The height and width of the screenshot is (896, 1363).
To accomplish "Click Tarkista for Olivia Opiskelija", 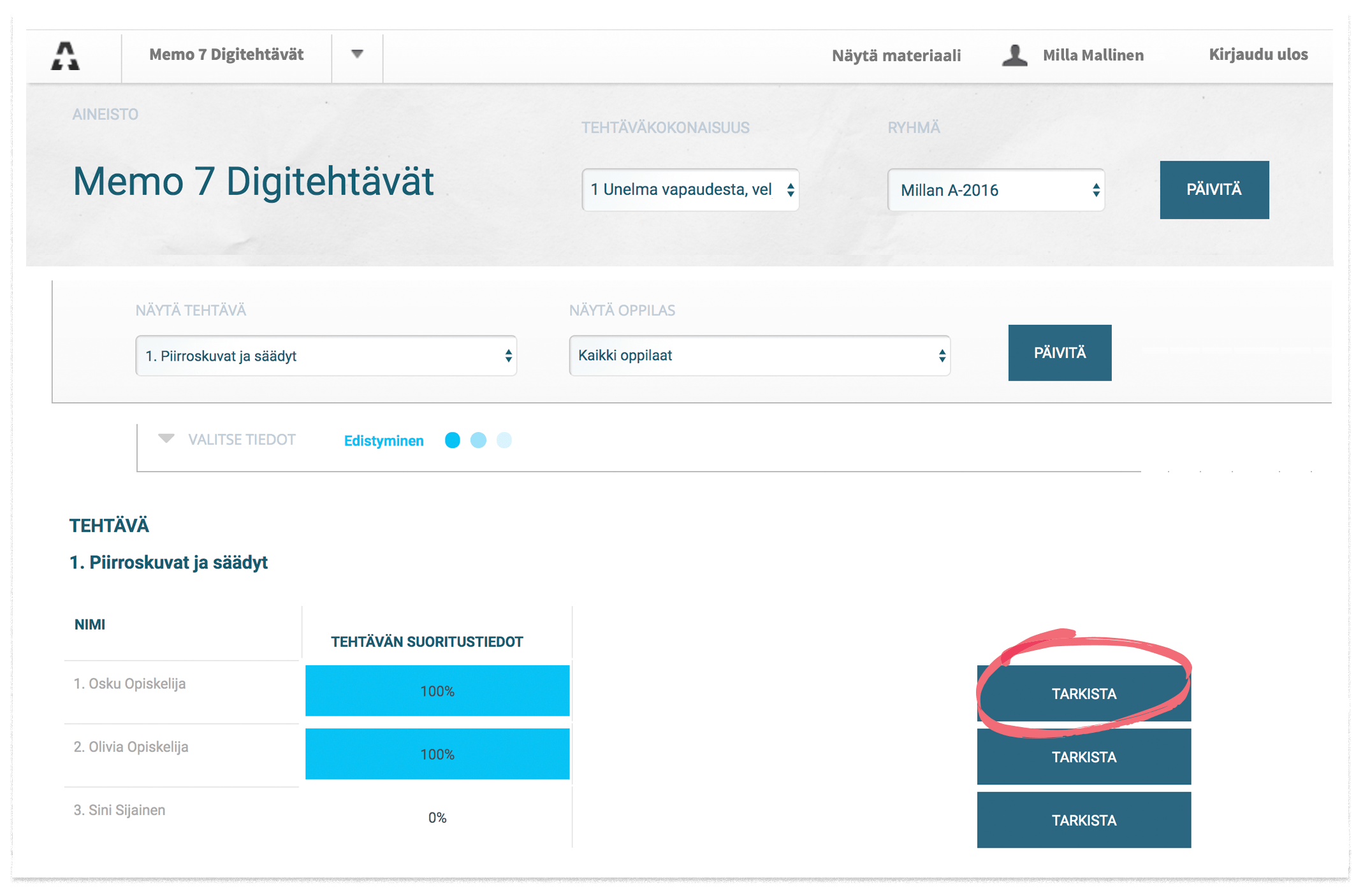I will pyautogui.click(x=1084, y=757).
